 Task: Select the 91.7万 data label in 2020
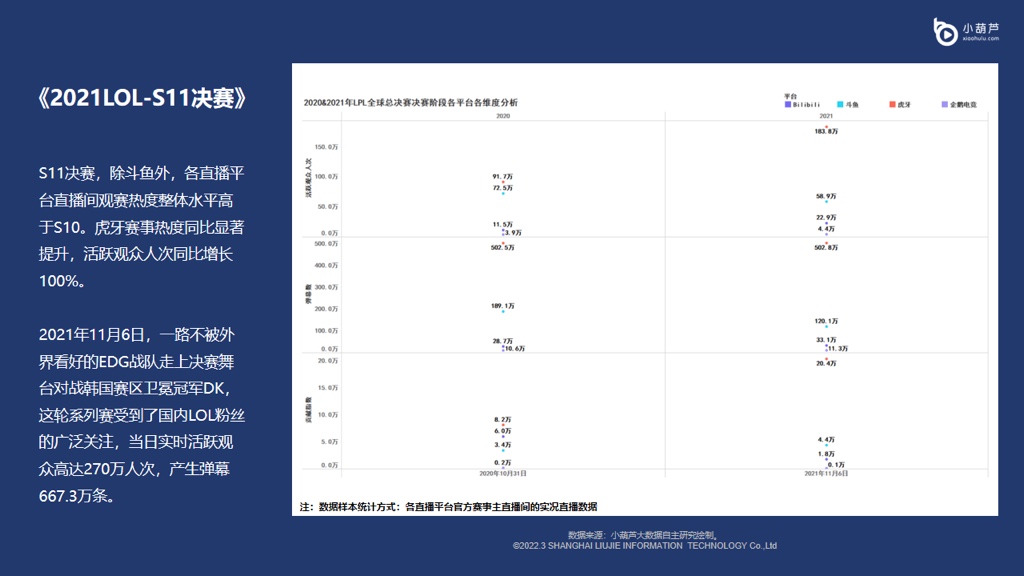(502, 177)
